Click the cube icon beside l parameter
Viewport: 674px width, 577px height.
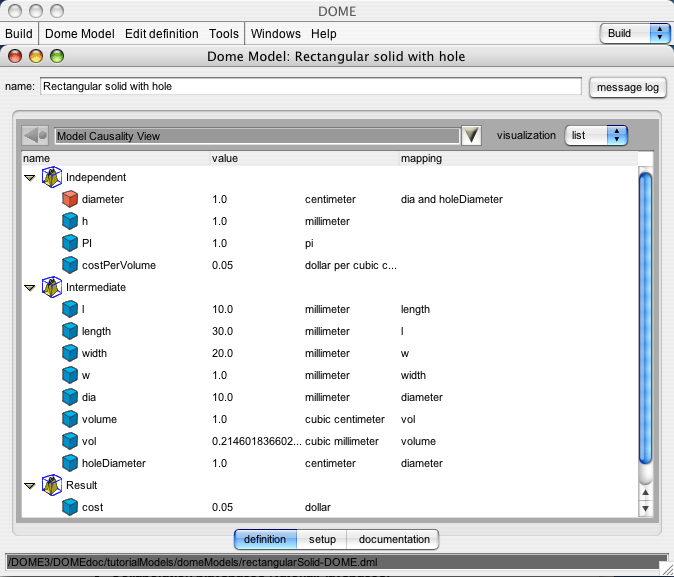70,309
